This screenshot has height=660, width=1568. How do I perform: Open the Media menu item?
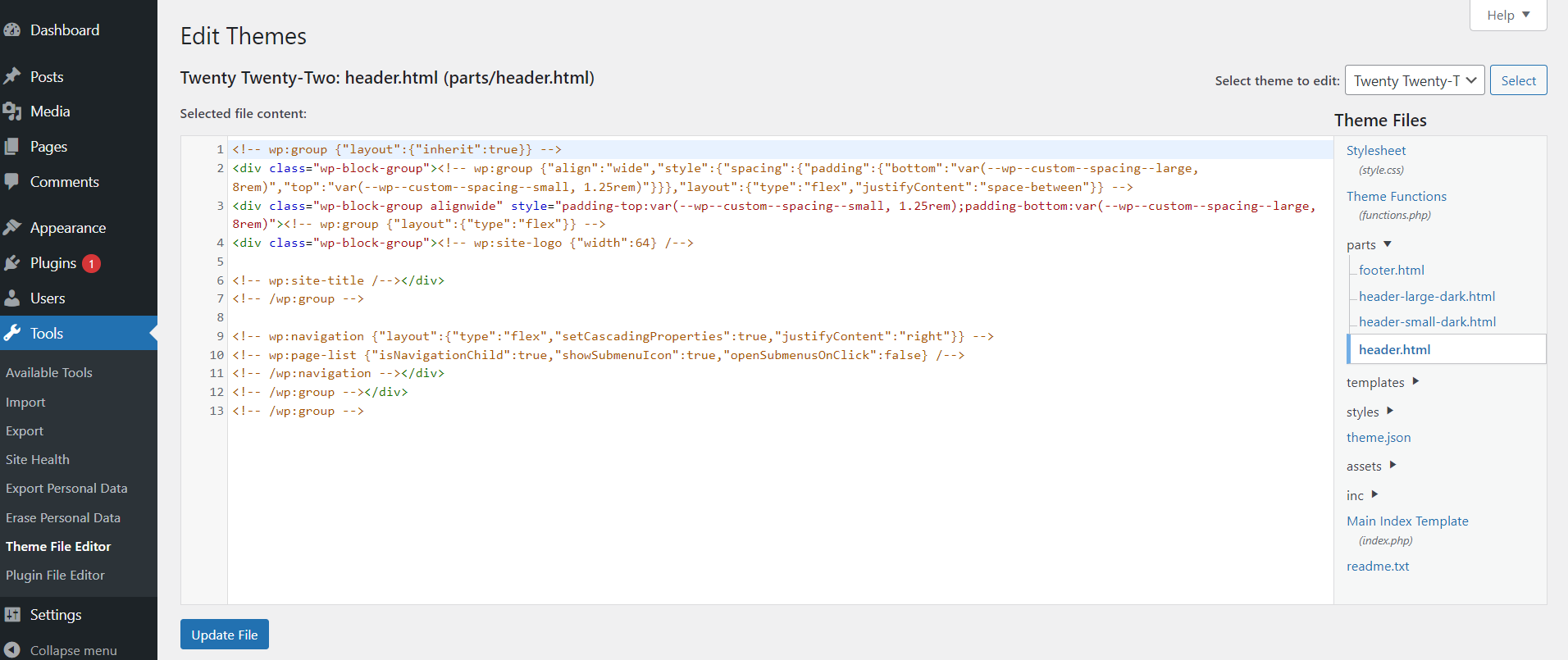[50, 112]
